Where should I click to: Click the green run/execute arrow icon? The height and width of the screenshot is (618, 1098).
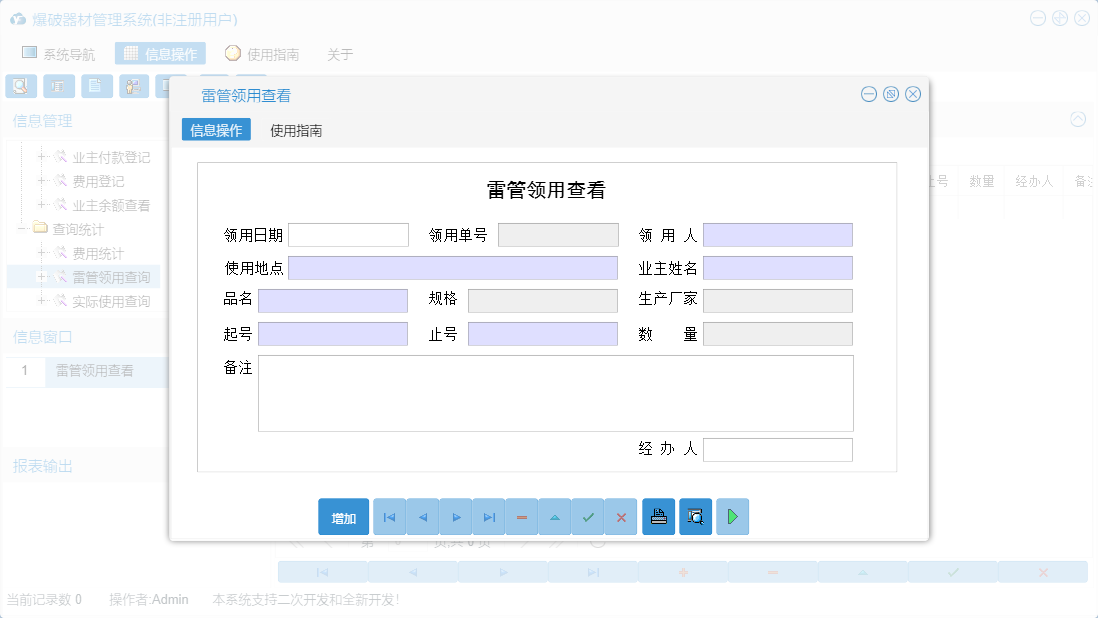coord(732,516)
